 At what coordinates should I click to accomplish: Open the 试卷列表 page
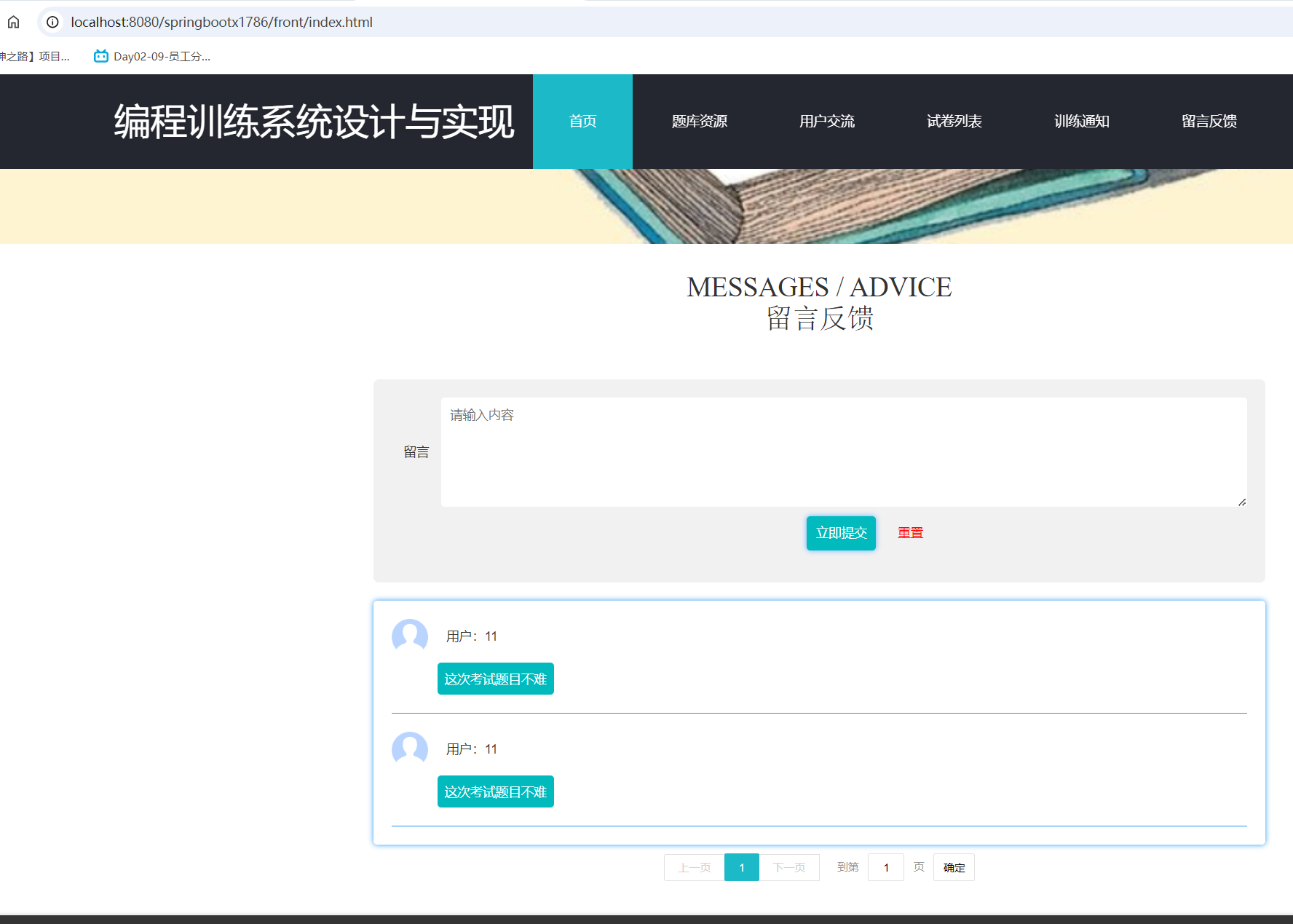(x=954, y=122)
